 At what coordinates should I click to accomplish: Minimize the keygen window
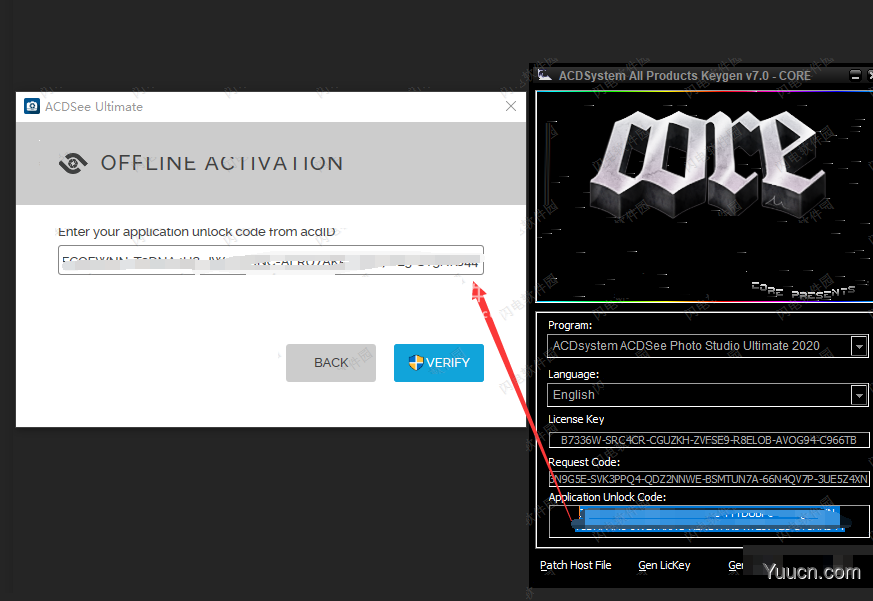(855, 75)
